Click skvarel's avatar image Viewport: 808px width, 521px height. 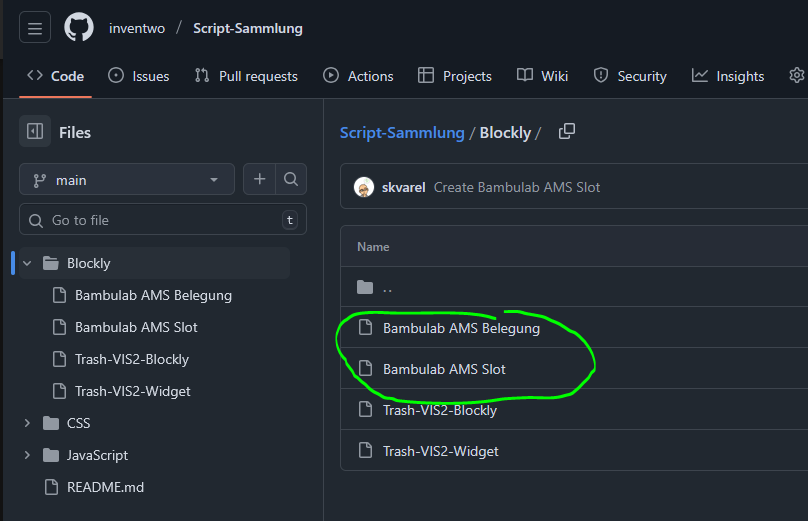point(364,187)
